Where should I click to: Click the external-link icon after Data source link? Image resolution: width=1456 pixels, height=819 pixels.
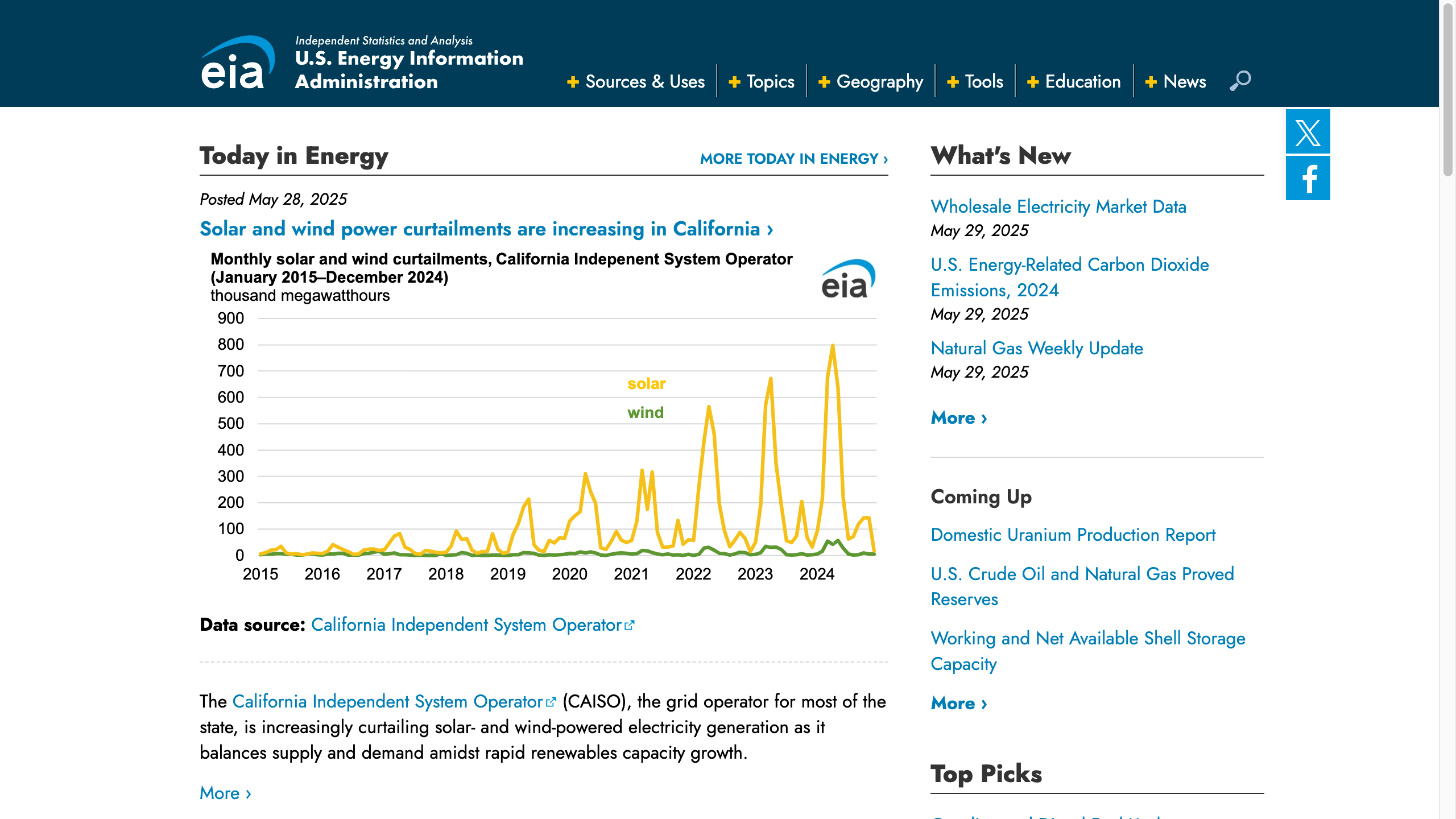[x=629, y=625]
